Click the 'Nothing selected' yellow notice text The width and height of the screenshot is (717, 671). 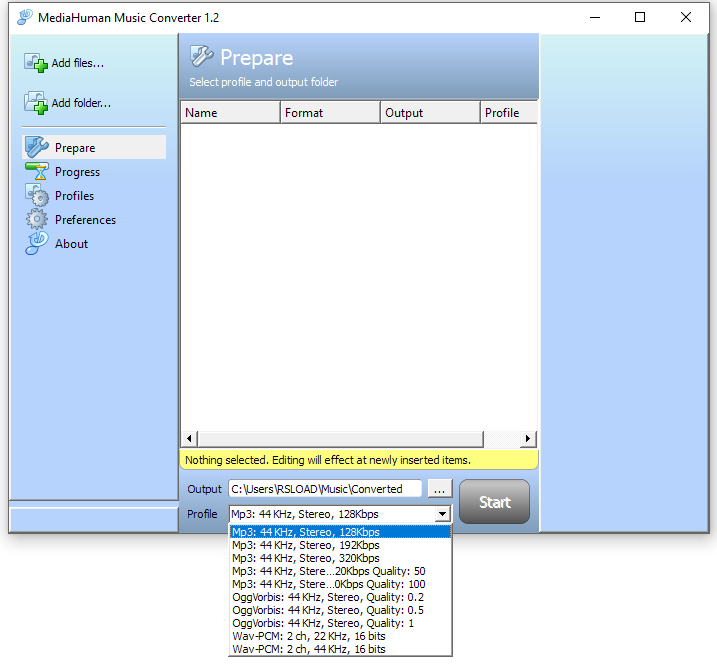(x=328, y=460)
